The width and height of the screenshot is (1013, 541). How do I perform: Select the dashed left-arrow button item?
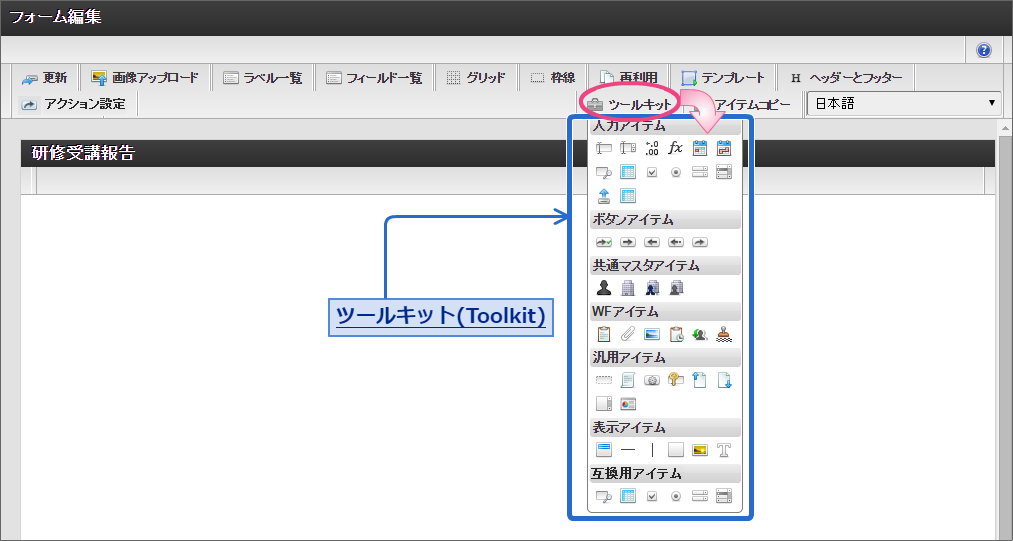(676, 242)
